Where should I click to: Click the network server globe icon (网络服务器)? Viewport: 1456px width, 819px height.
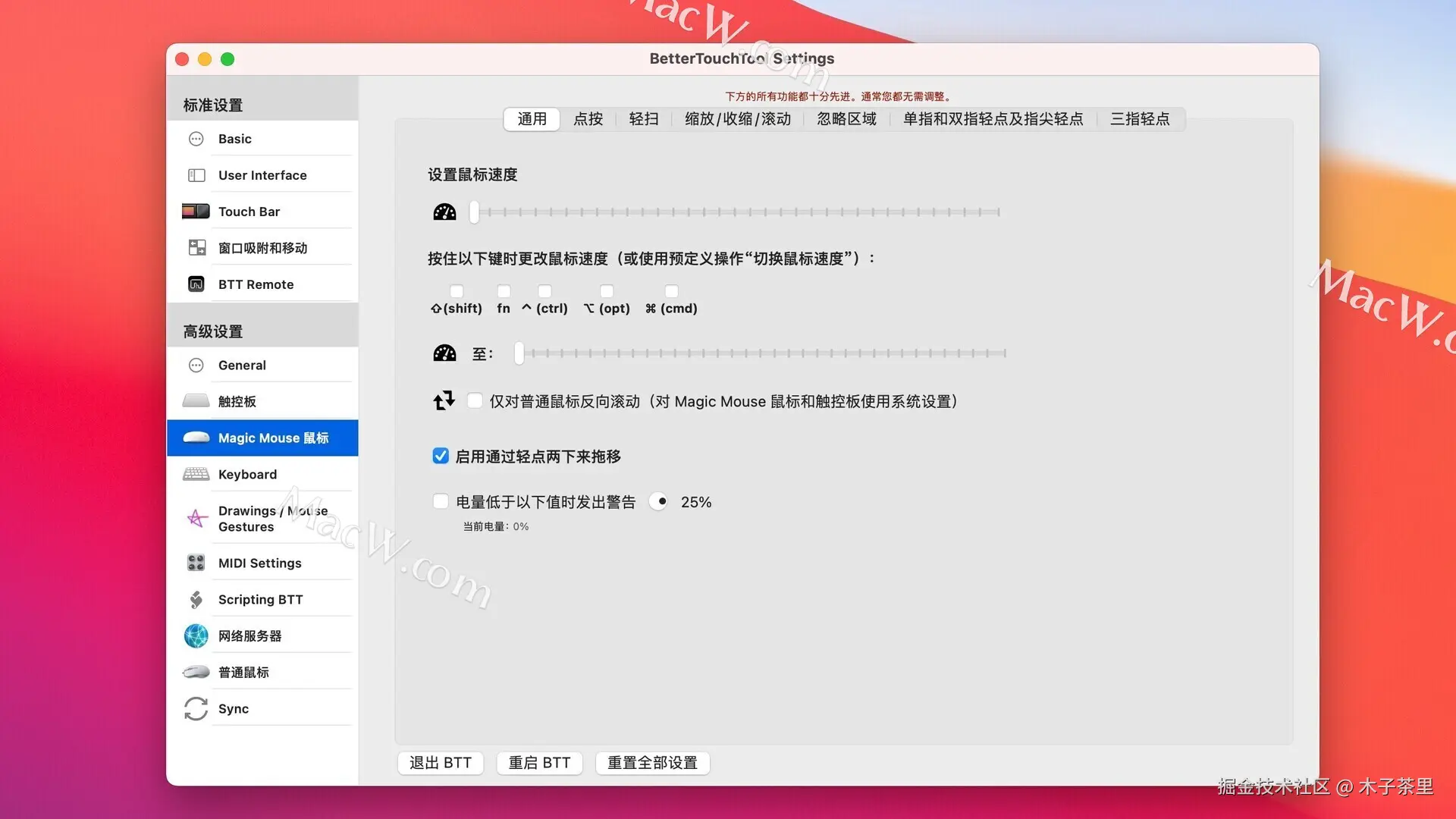196,635
